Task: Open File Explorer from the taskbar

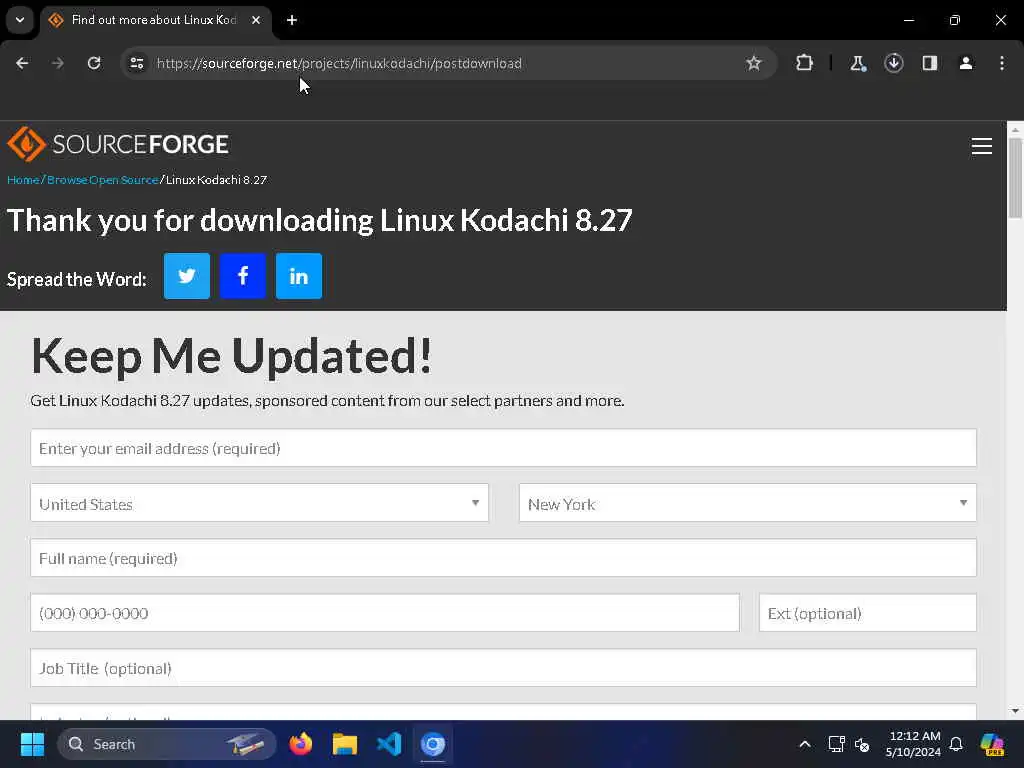Action: (x=345, y=744)
